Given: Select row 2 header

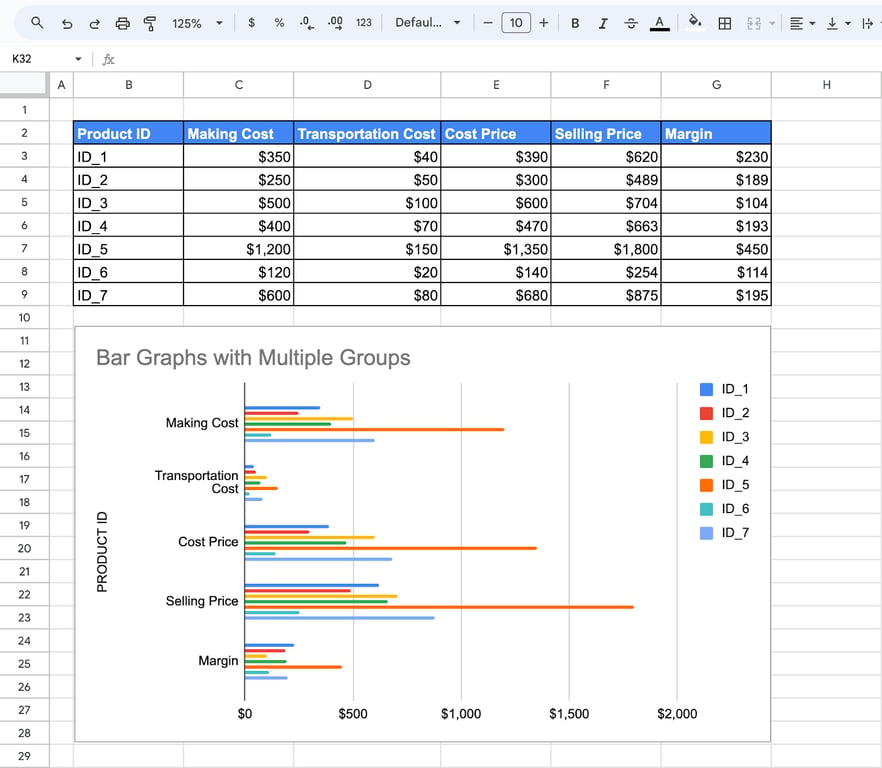Looking at the screenshot, I should [24, 133].
